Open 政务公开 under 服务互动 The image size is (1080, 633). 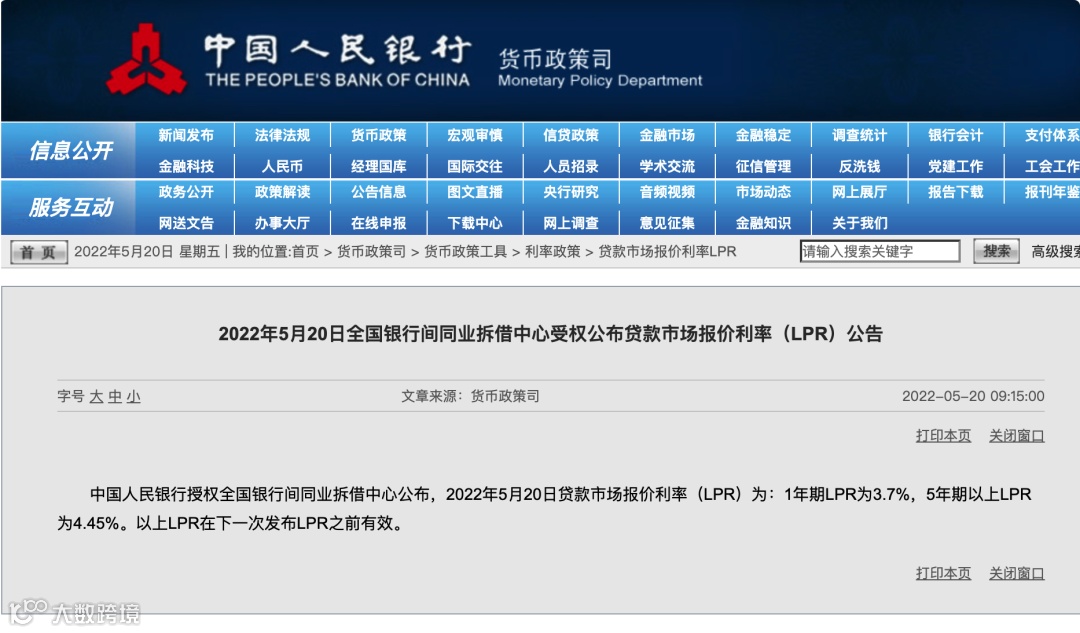(x=186, y=192)
